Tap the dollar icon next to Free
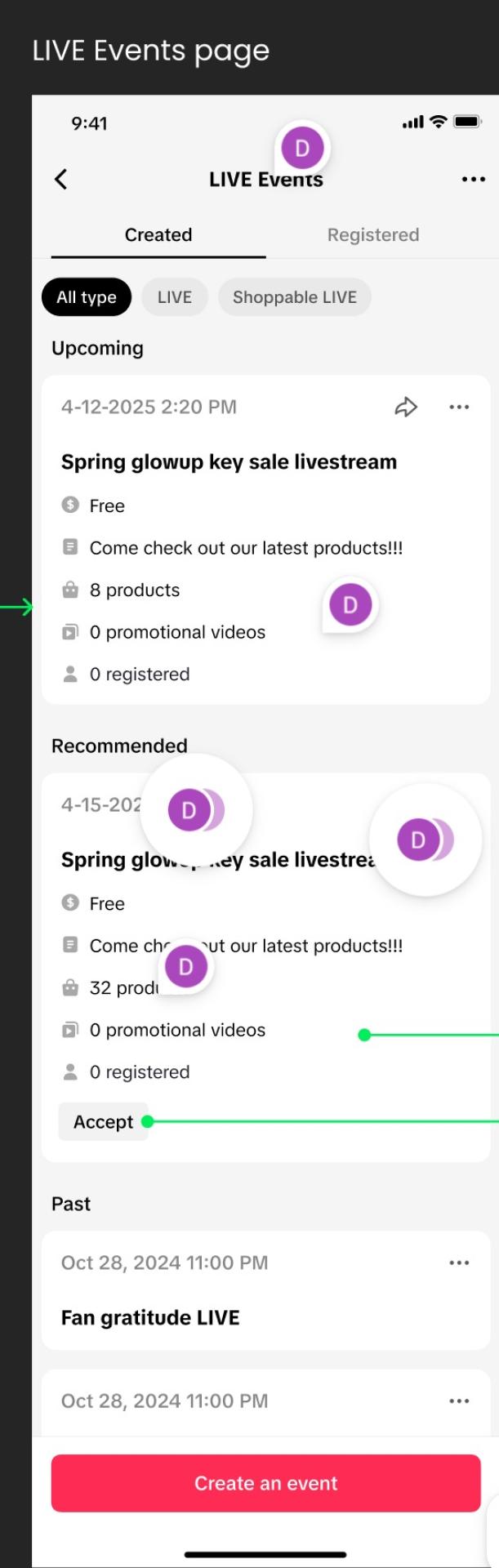 pos(71,505)
